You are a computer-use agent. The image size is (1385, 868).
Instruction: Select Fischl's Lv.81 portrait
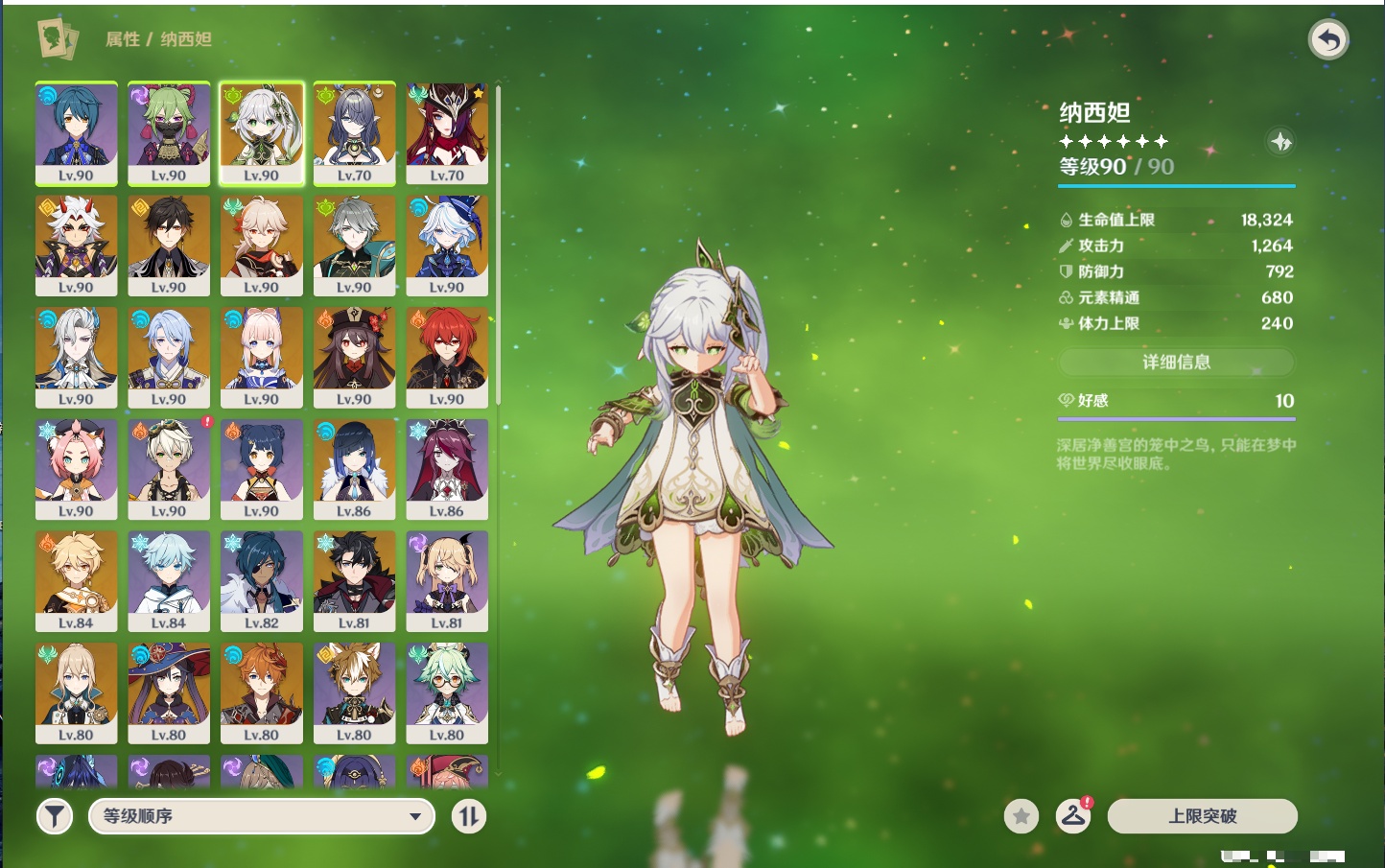tap(447, 581)
